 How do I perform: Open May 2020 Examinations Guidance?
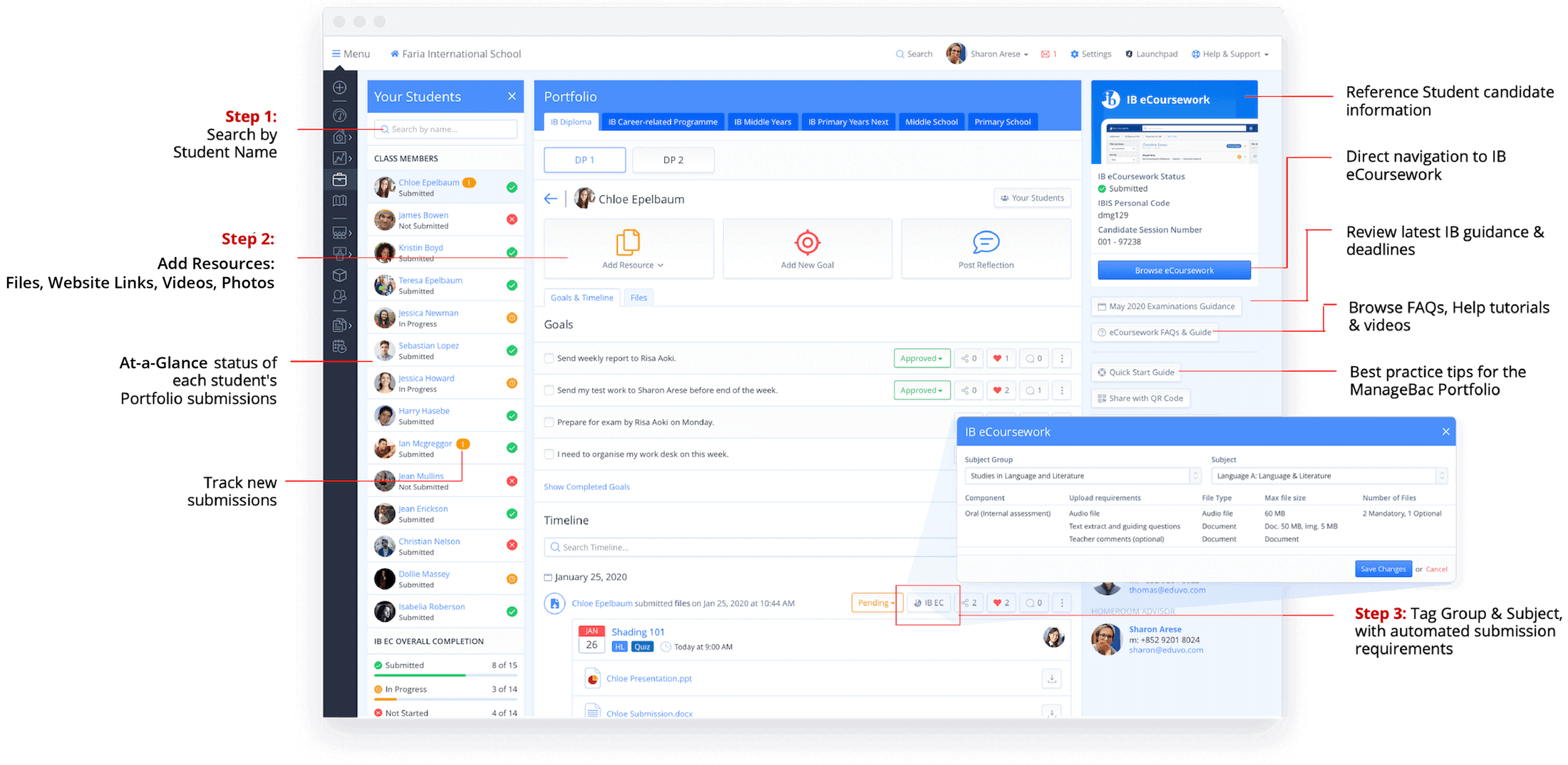point(1166,306)
